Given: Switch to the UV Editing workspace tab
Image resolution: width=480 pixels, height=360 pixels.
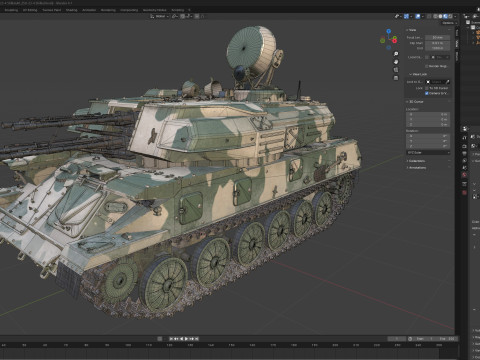Looking at the screenshot, I should tap(30, 10).
